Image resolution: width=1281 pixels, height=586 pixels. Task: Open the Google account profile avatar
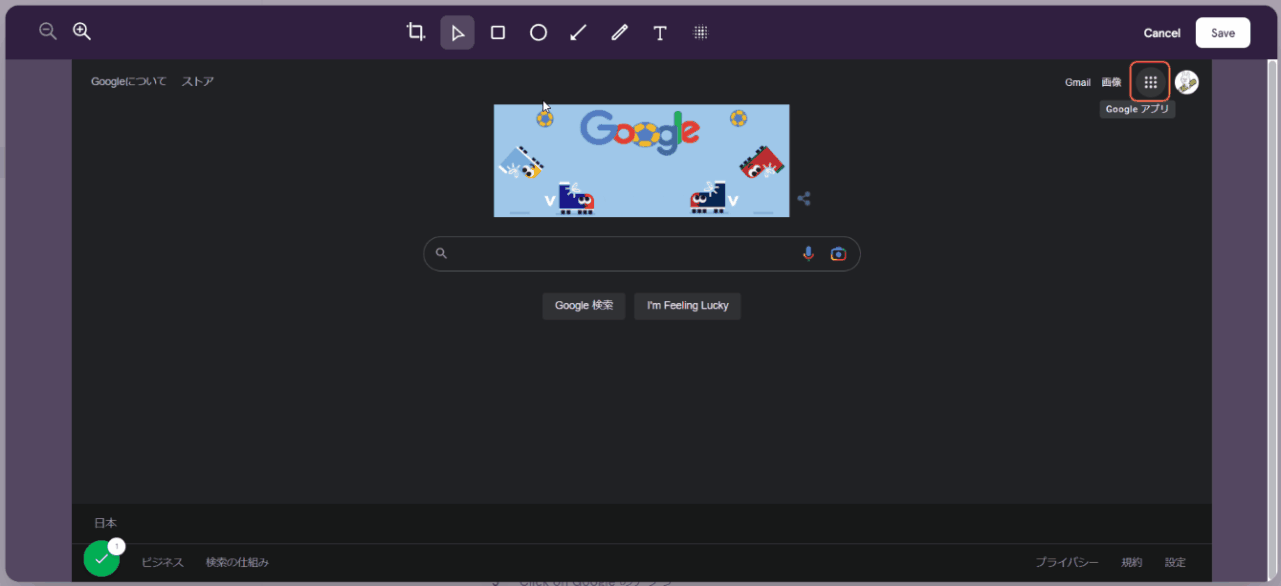click(x=1187, y=82)
